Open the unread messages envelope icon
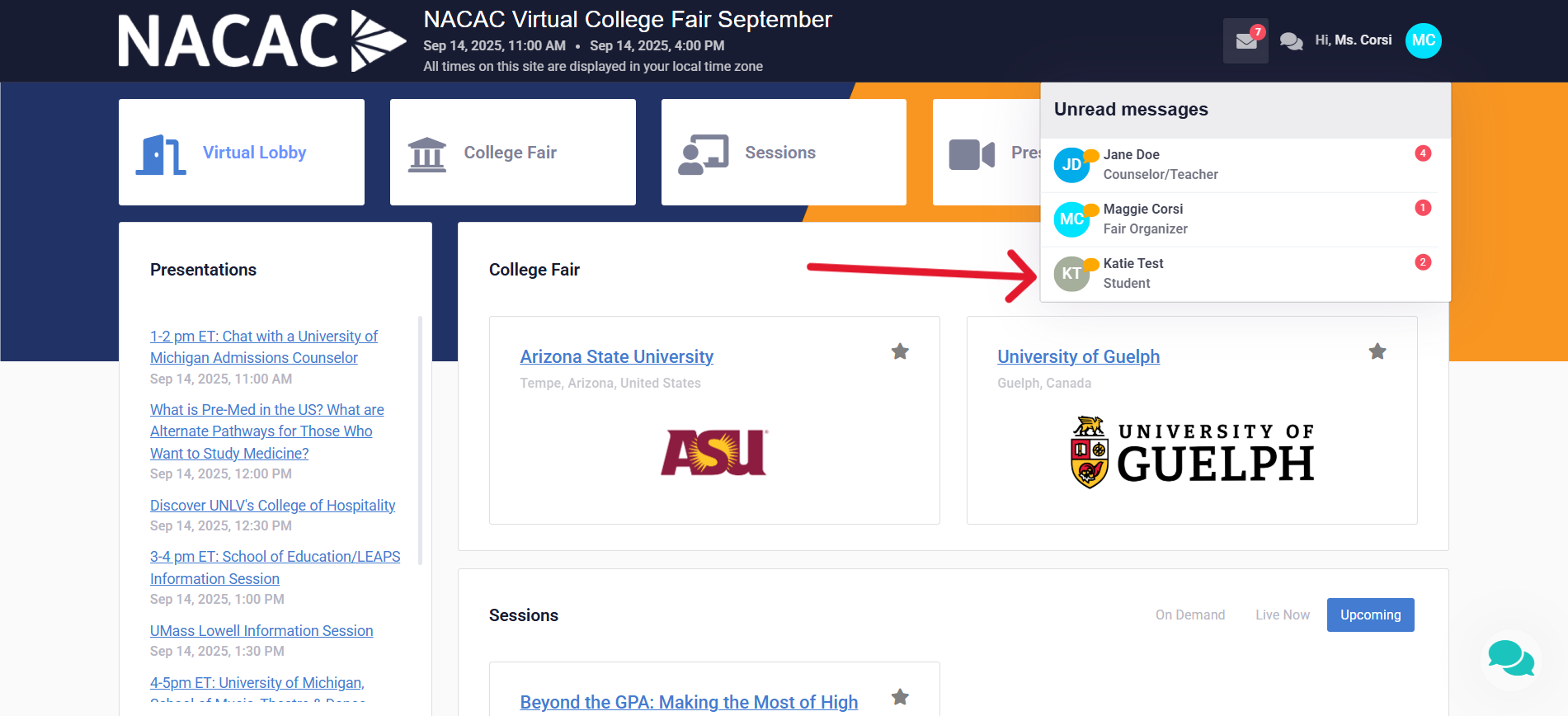 (1245, 41)
